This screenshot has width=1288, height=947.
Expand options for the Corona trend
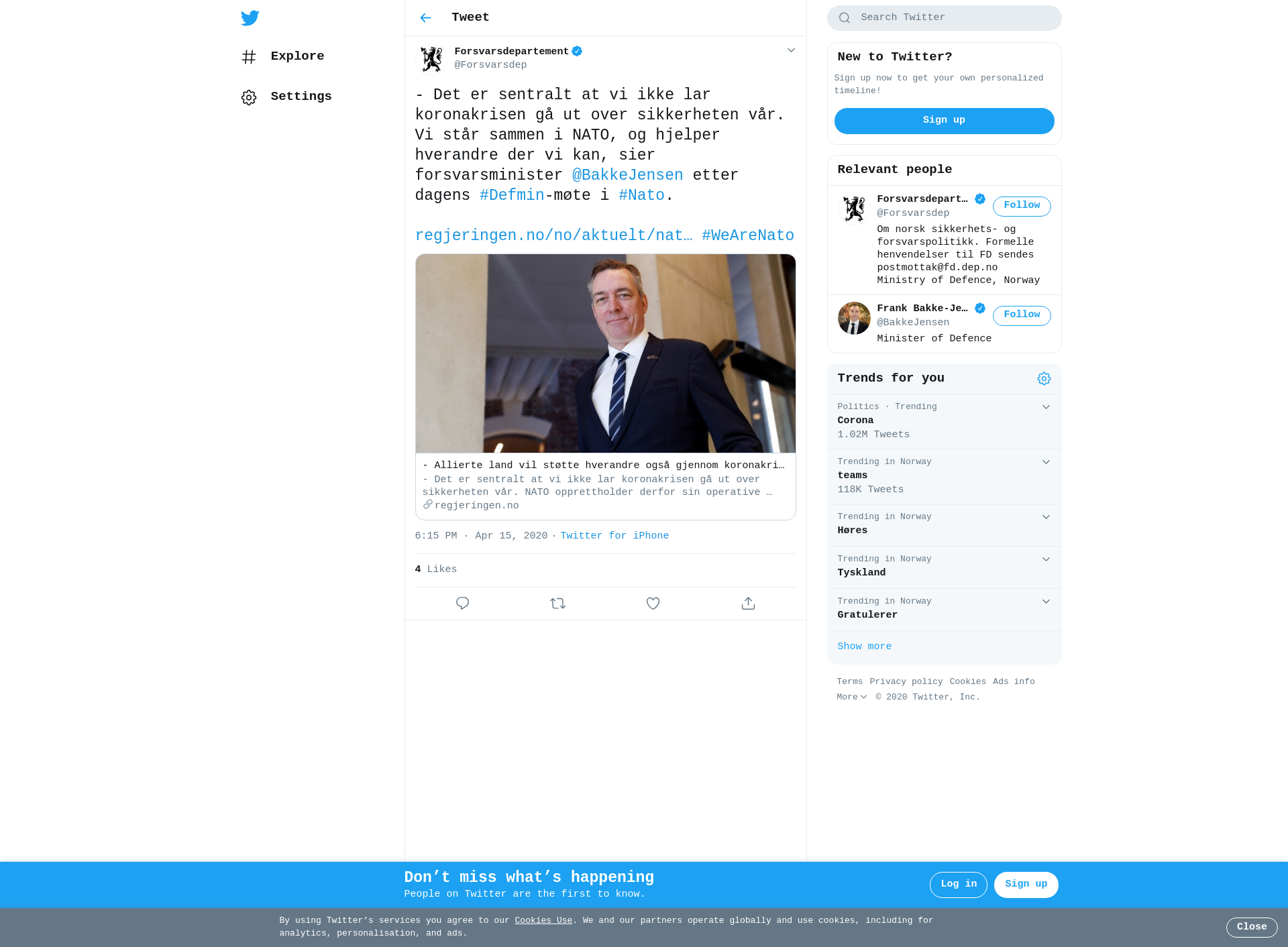(x=1046, y=407)
